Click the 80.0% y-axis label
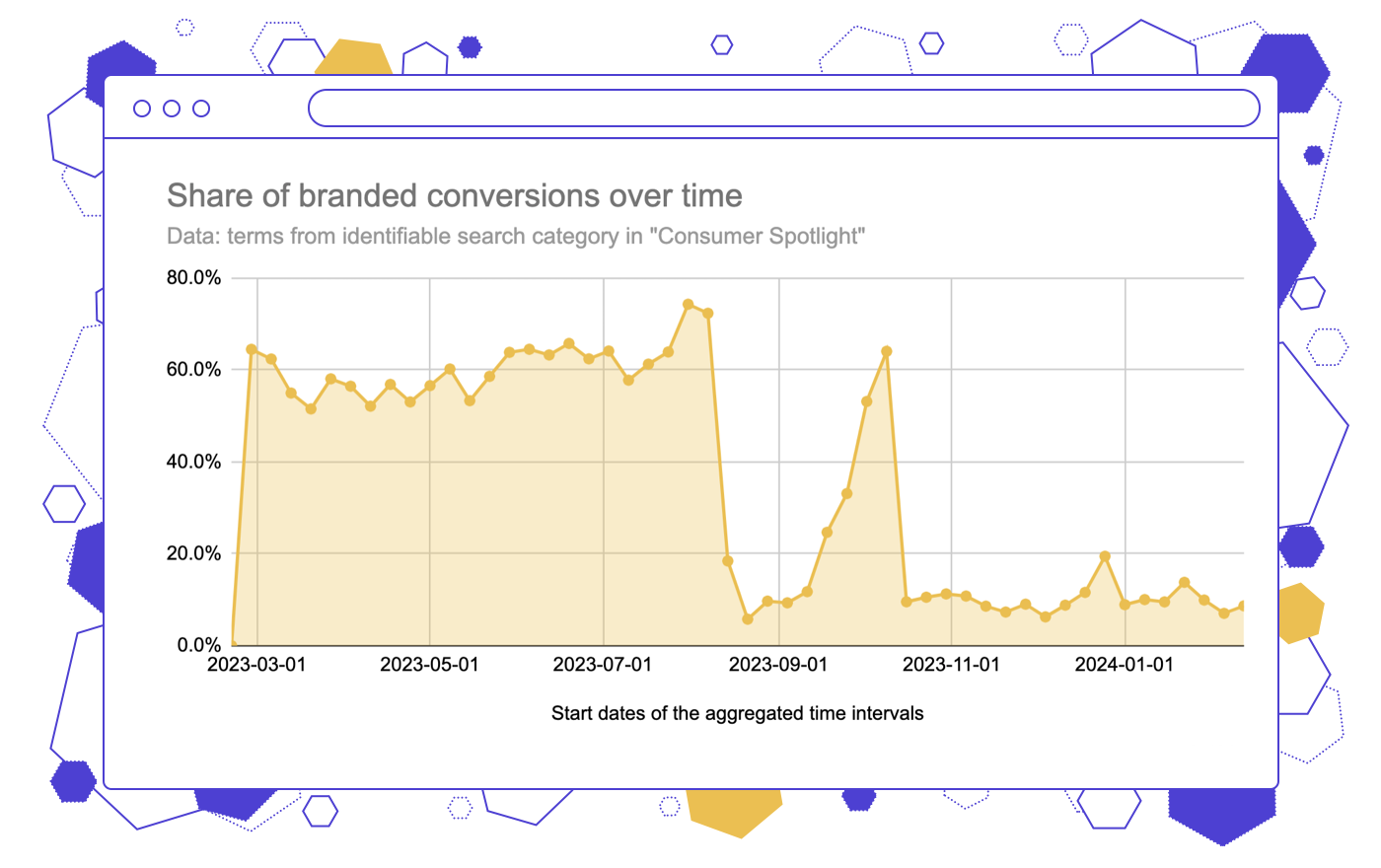 tap(193, 278)
